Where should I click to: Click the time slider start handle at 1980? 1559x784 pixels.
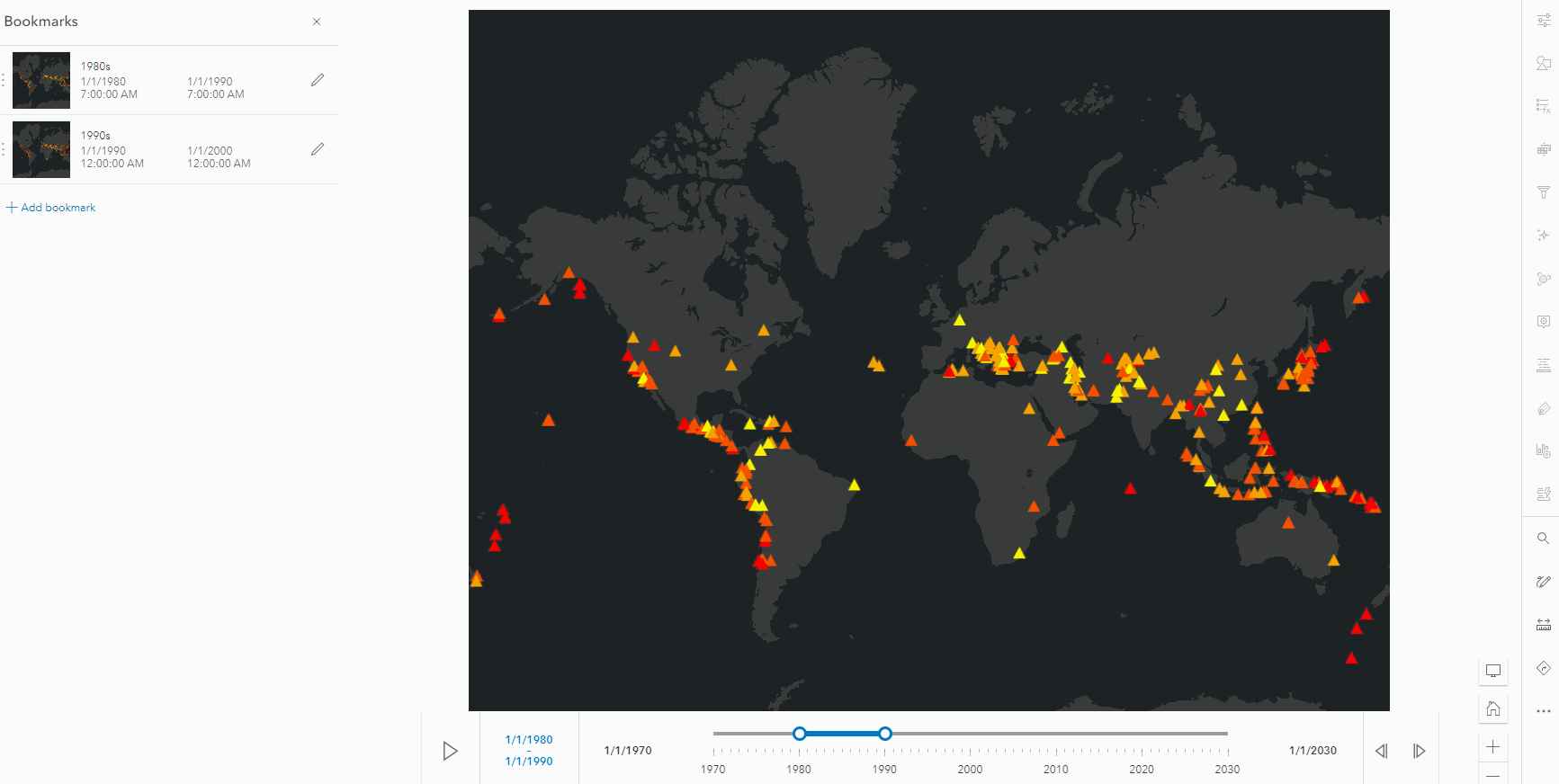tap(799, 734)
